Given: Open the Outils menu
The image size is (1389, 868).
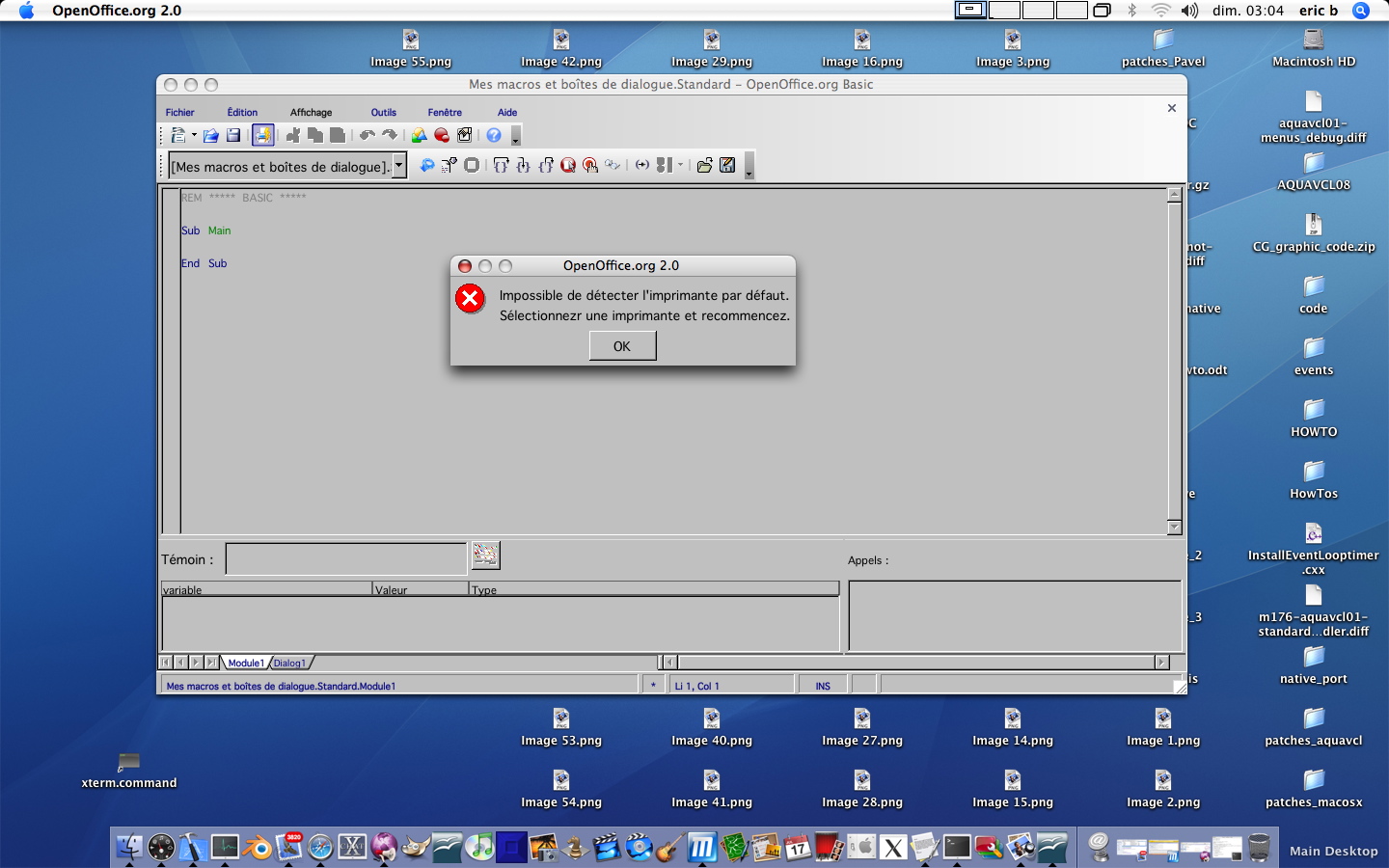Looking at the screenshot, I should tap(383, 113).
